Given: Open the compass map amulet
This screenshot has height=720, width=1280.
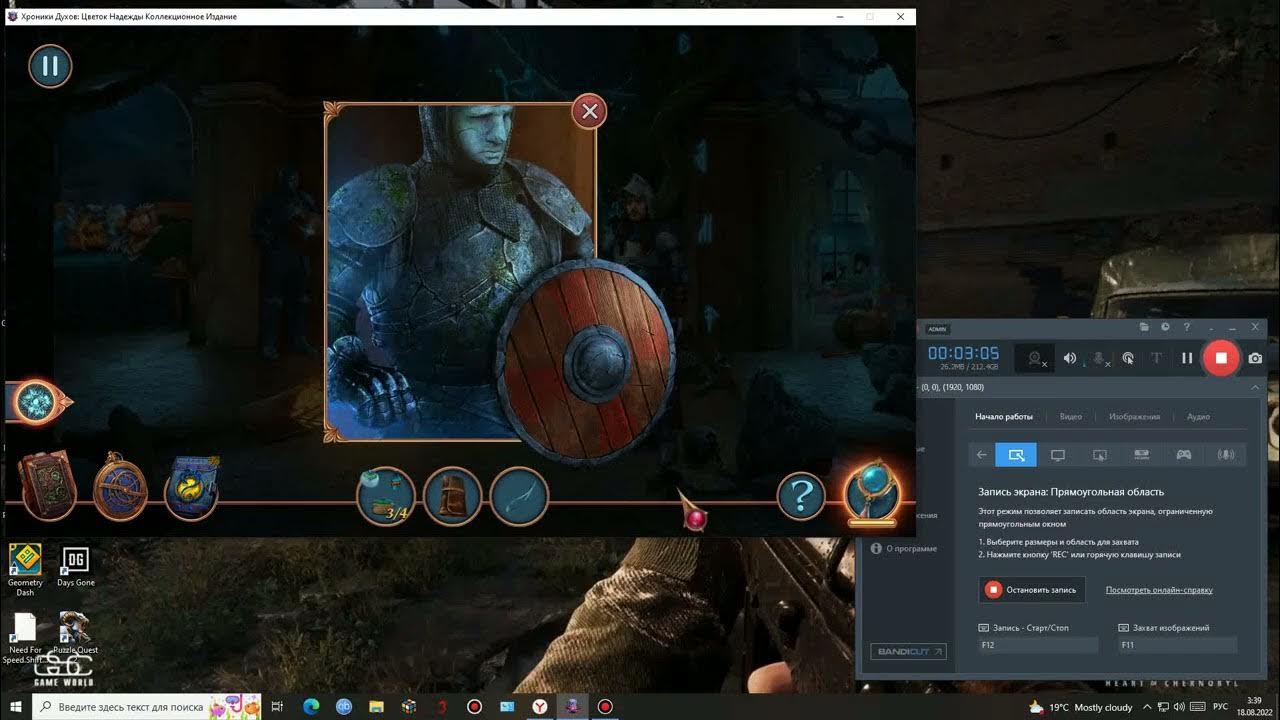Looking at the screenshot, I should tap(120, 488).
